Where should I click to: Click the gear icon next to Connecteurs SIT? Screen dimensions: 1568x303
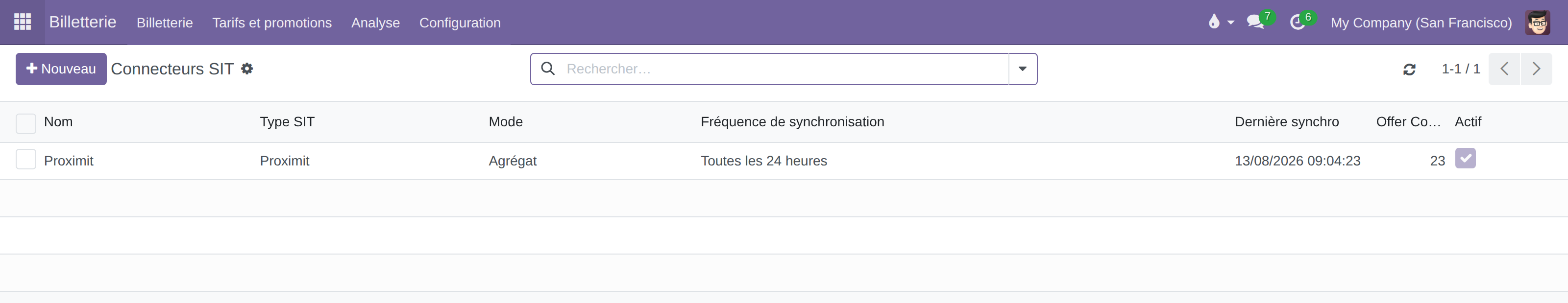click(x=246, y=69)
